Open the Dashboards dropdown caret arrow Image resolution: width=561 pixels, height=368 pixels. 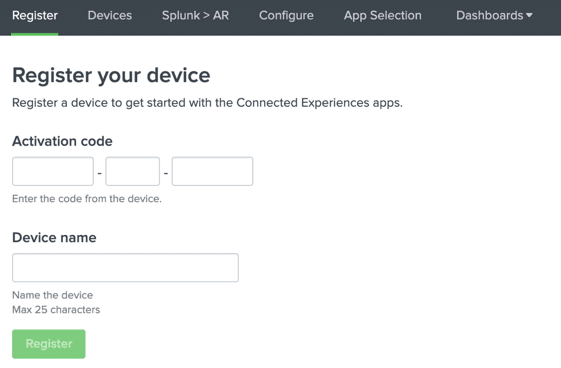(530, 15)
